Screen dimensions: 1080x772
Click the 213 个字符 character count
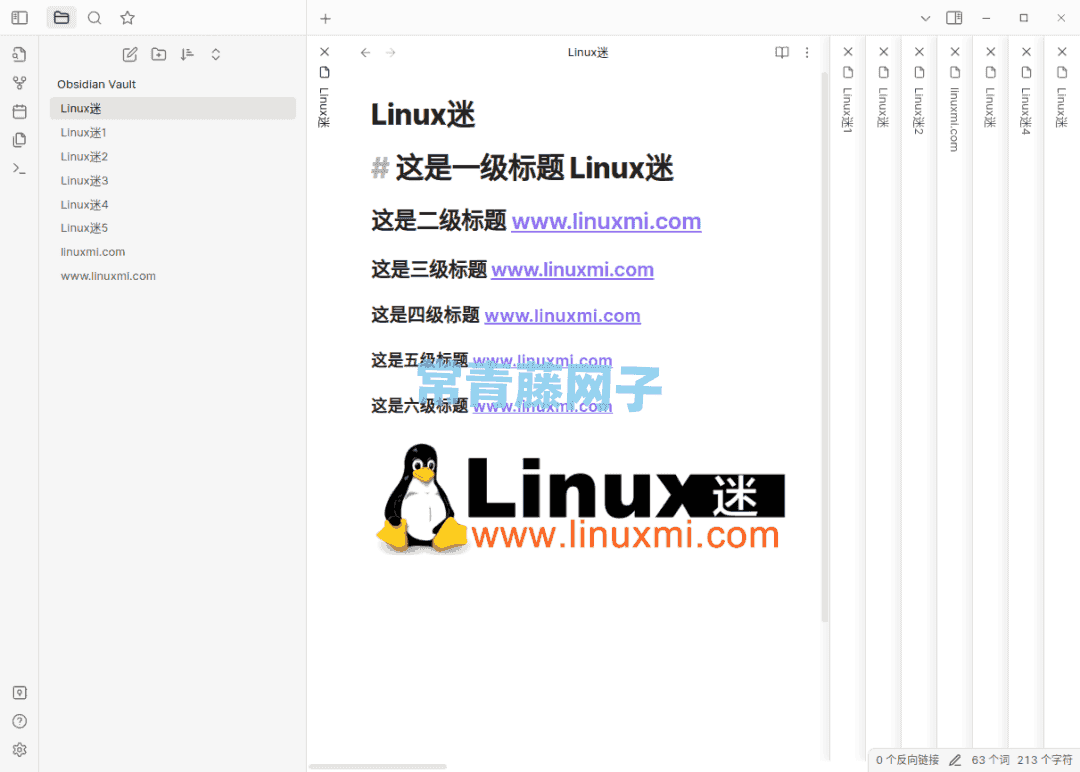point(1044,760)
